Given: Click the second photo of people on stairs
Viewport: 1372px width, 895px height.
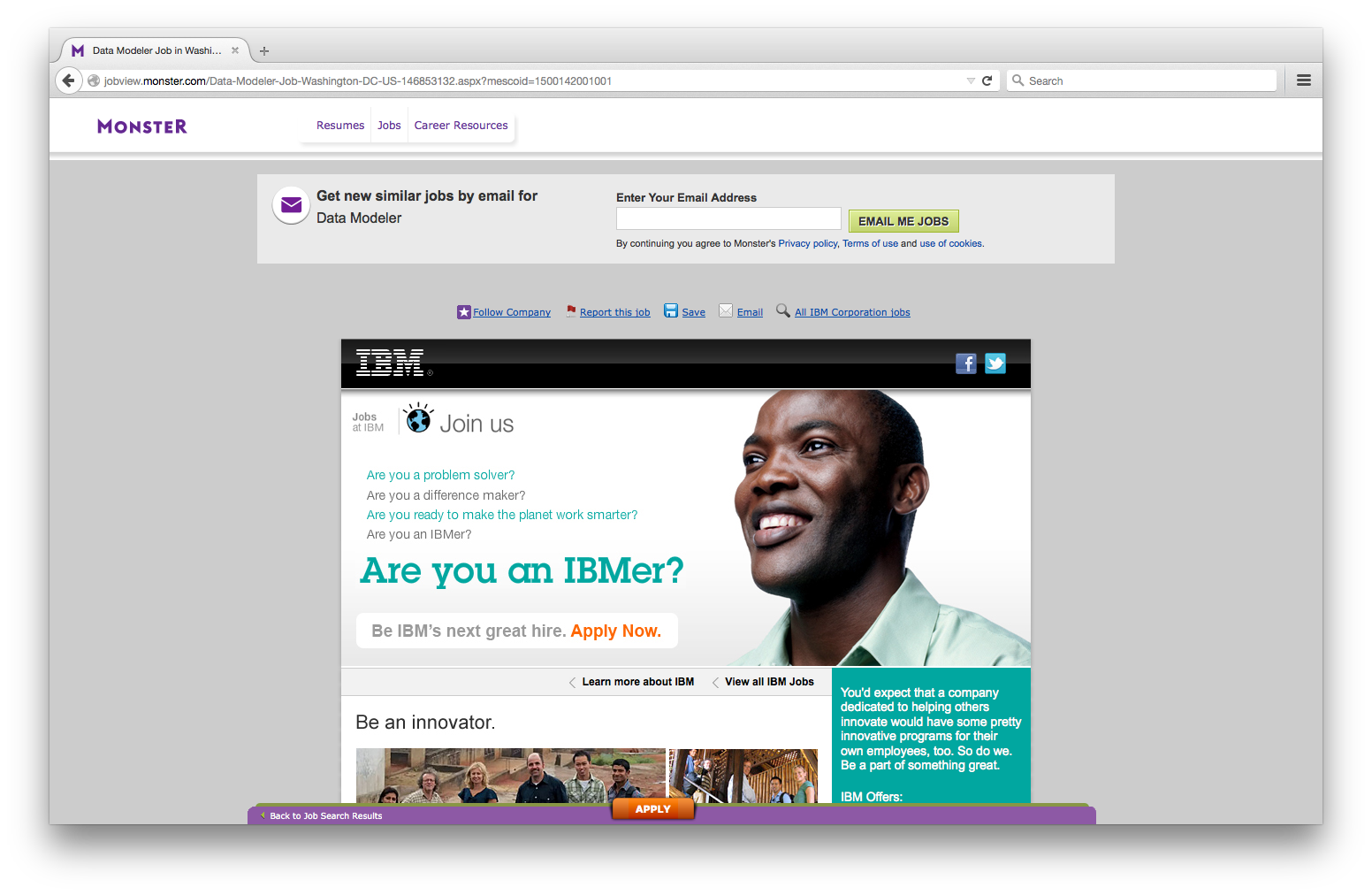Looking at the screenshot, I should point(743,776).
